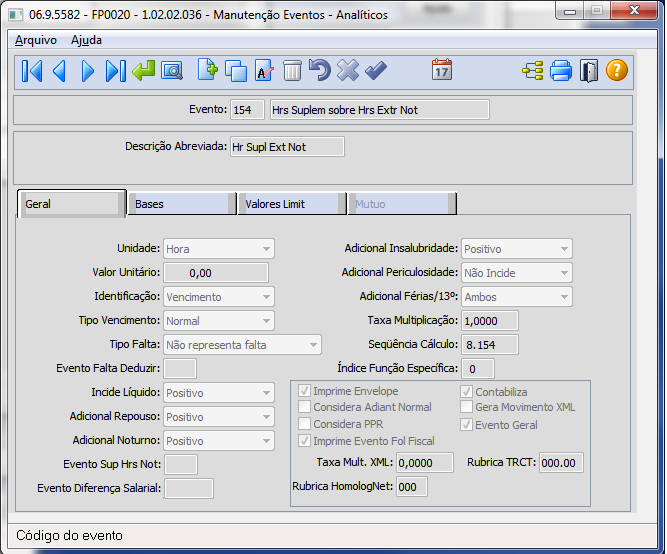Expand the Incide Líquido dropdown

pos(266,393)
